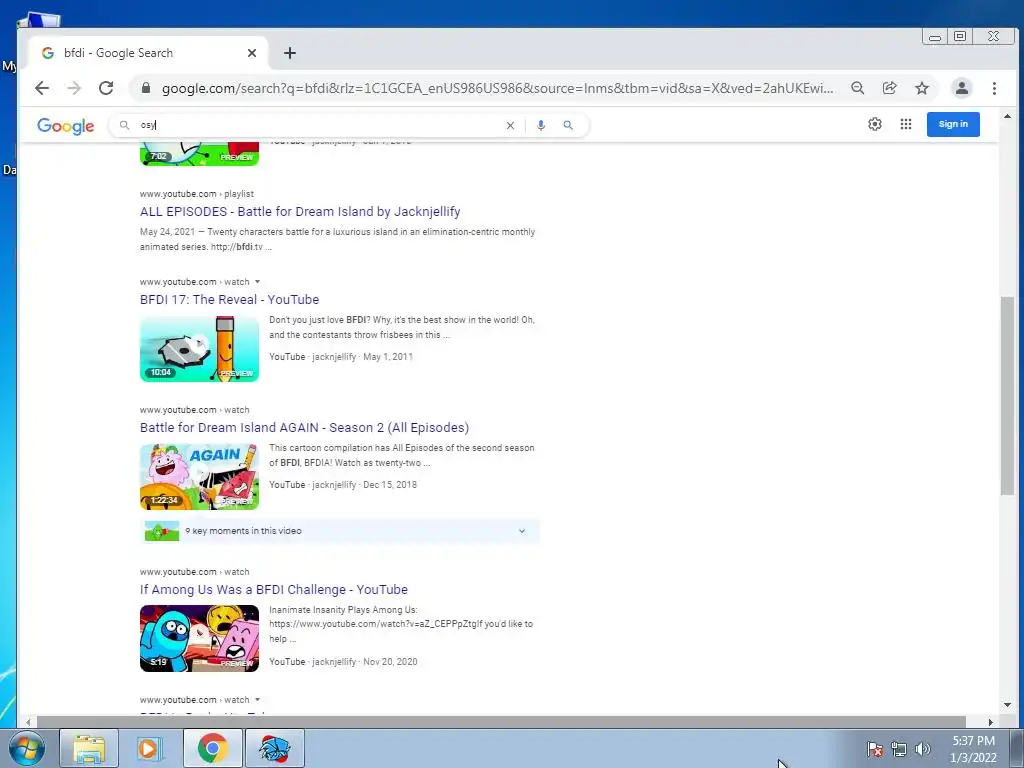Bookmark this page with star
The height and width of the screenshot is (768, 1024).
(x=921, y=88)
